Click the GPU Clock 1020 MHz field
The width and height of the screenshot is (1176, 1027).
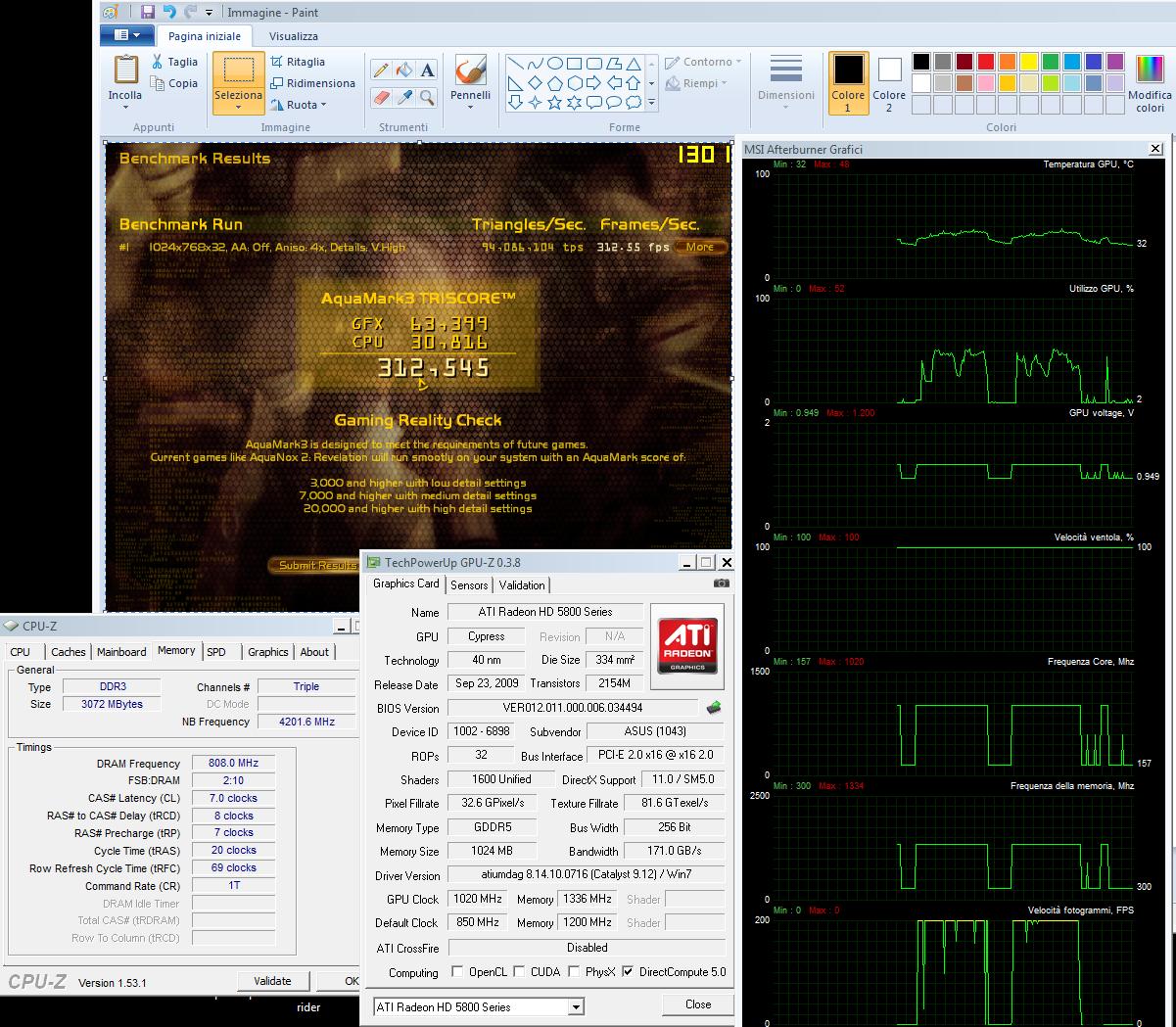pos(478,899)
